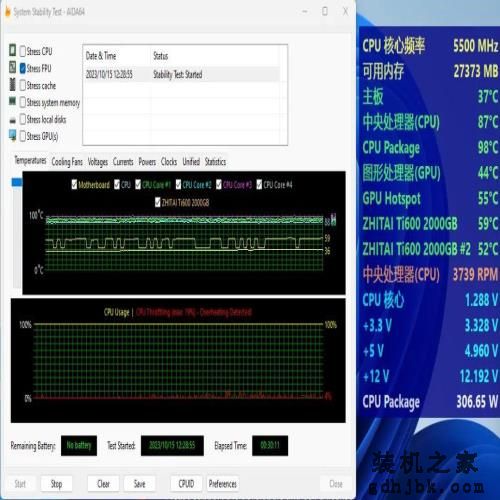Enable the Stress GPU(s) checkbox

(x=23, y=136)
